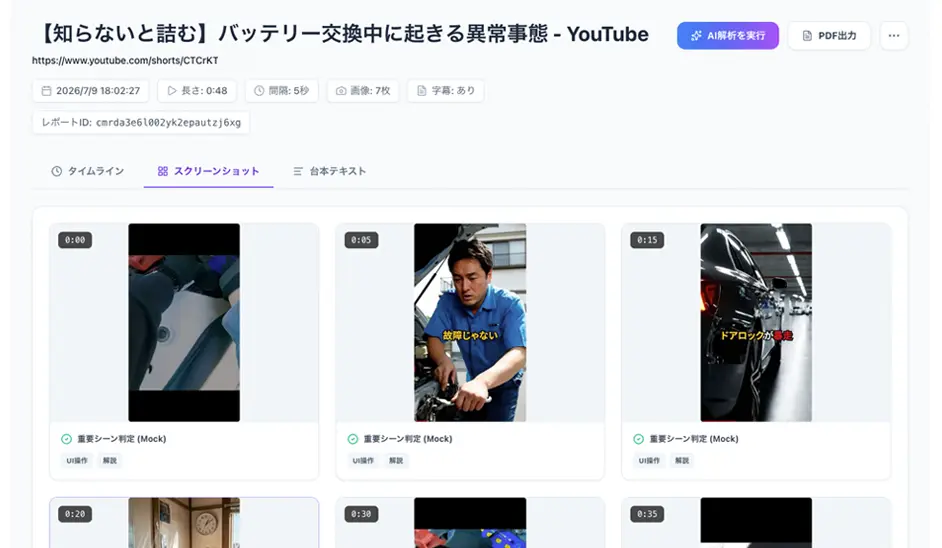Click the check icon in the 0:15 card
942x548 pixels.
click(x=639, y=439)
